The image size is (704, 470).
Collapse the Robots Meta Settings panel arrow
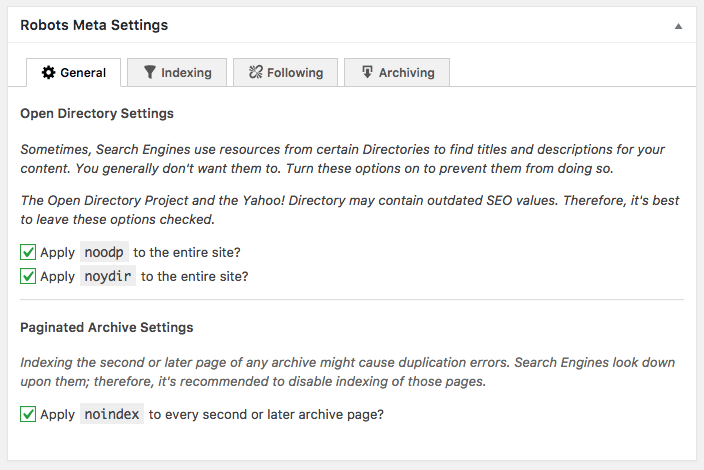(x=678, y=26)
